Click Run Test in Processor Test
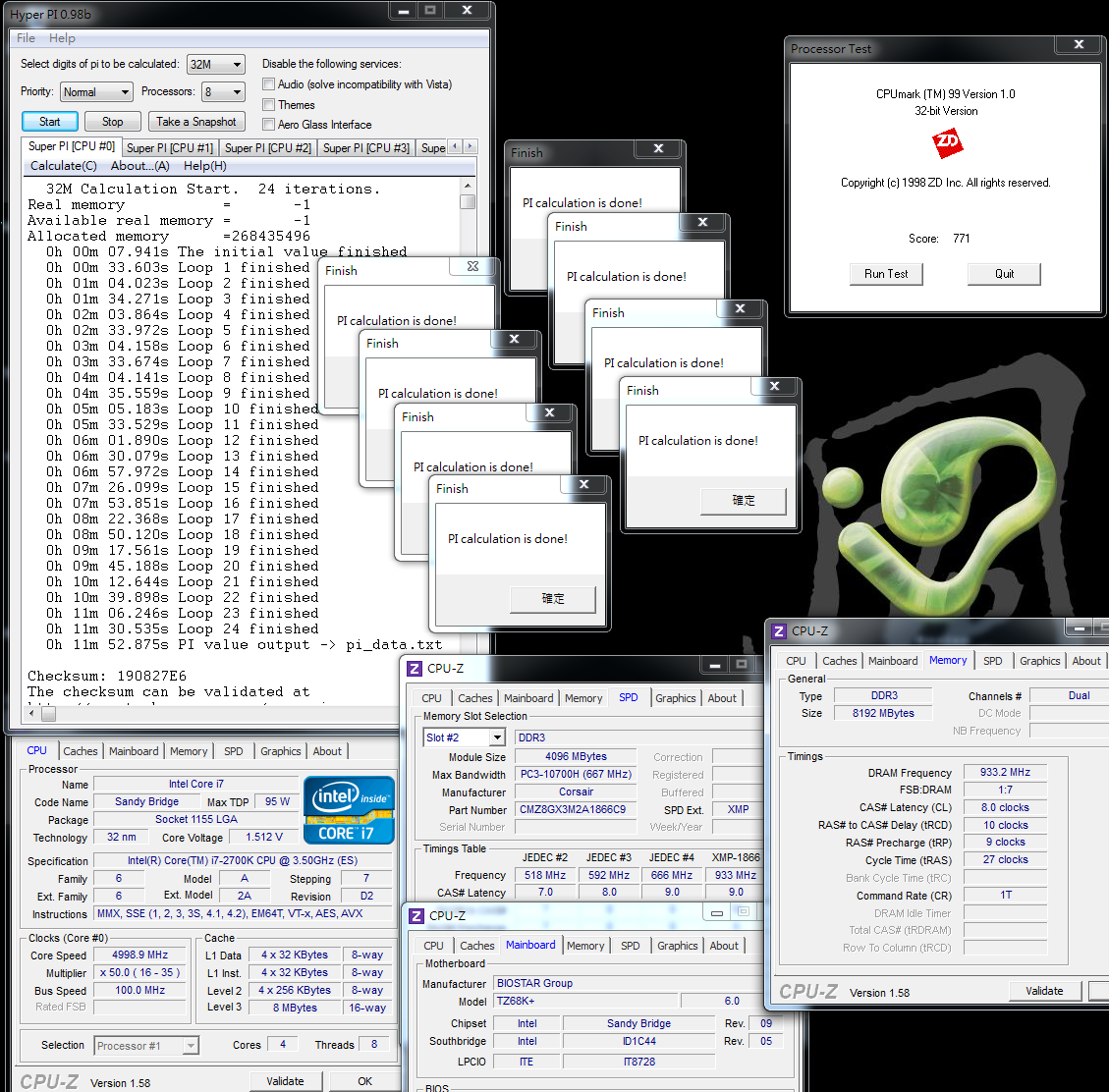This screenshot has height=1092, width=1109. click(x=886, y=274)
